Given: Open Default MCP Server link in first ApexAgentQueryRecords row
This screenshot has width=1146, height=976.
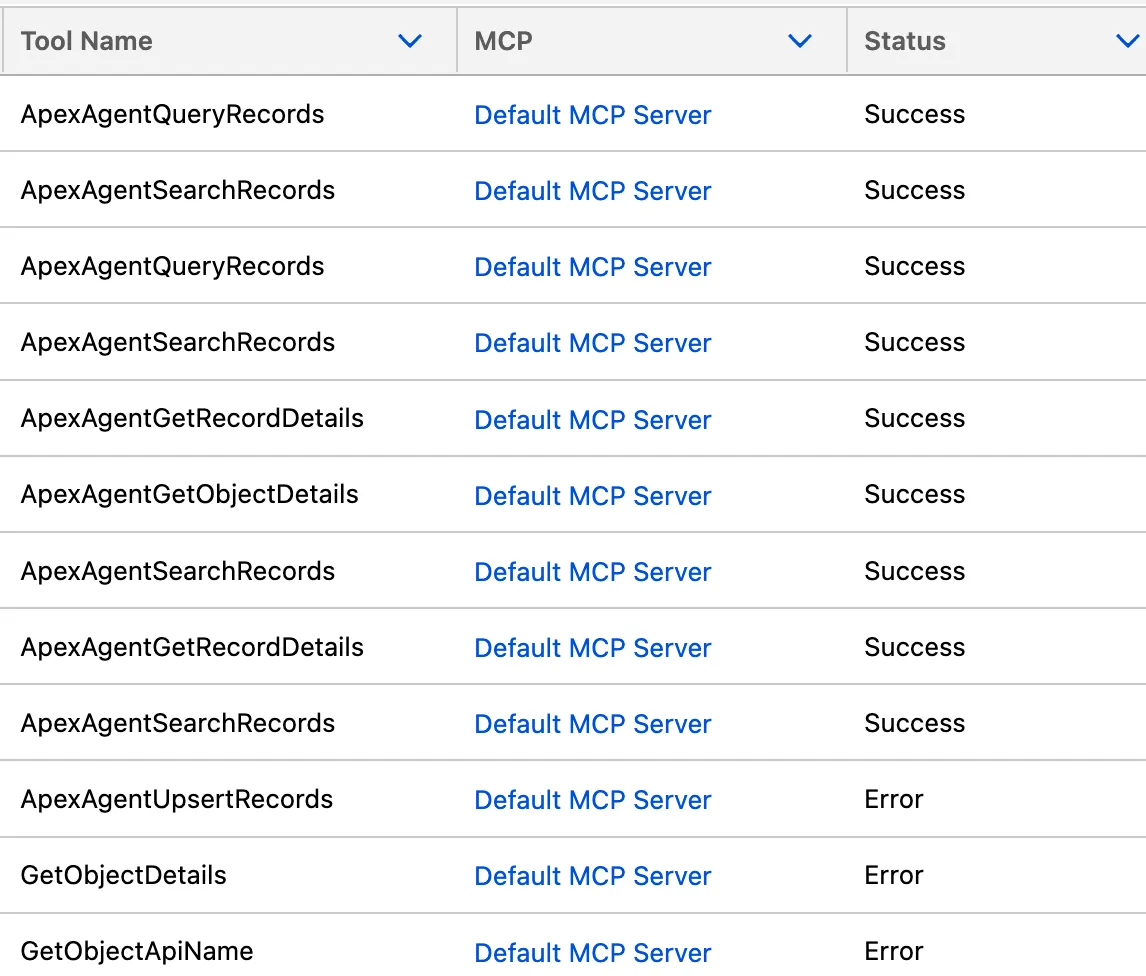Looking at the screenshot, I should click(x=592, y=115).
